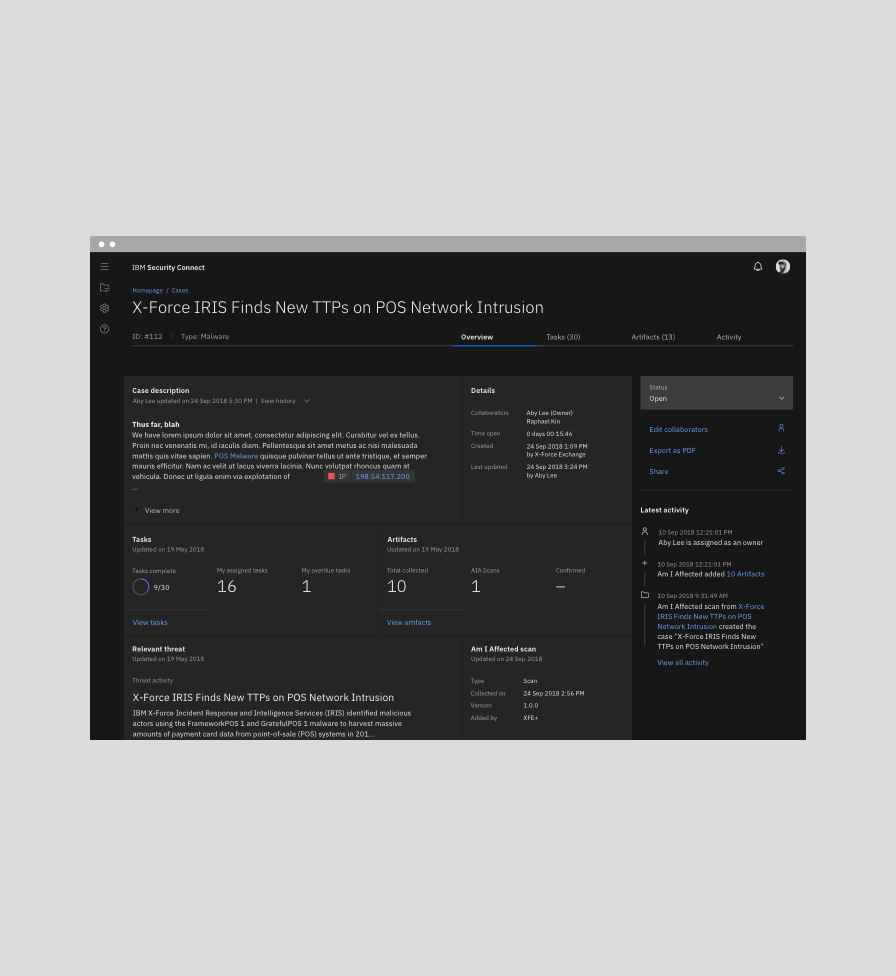Click the Version value 1.0.0
Image resolution: width=896 pixels, height=976 pixels.
pos(531,706)
